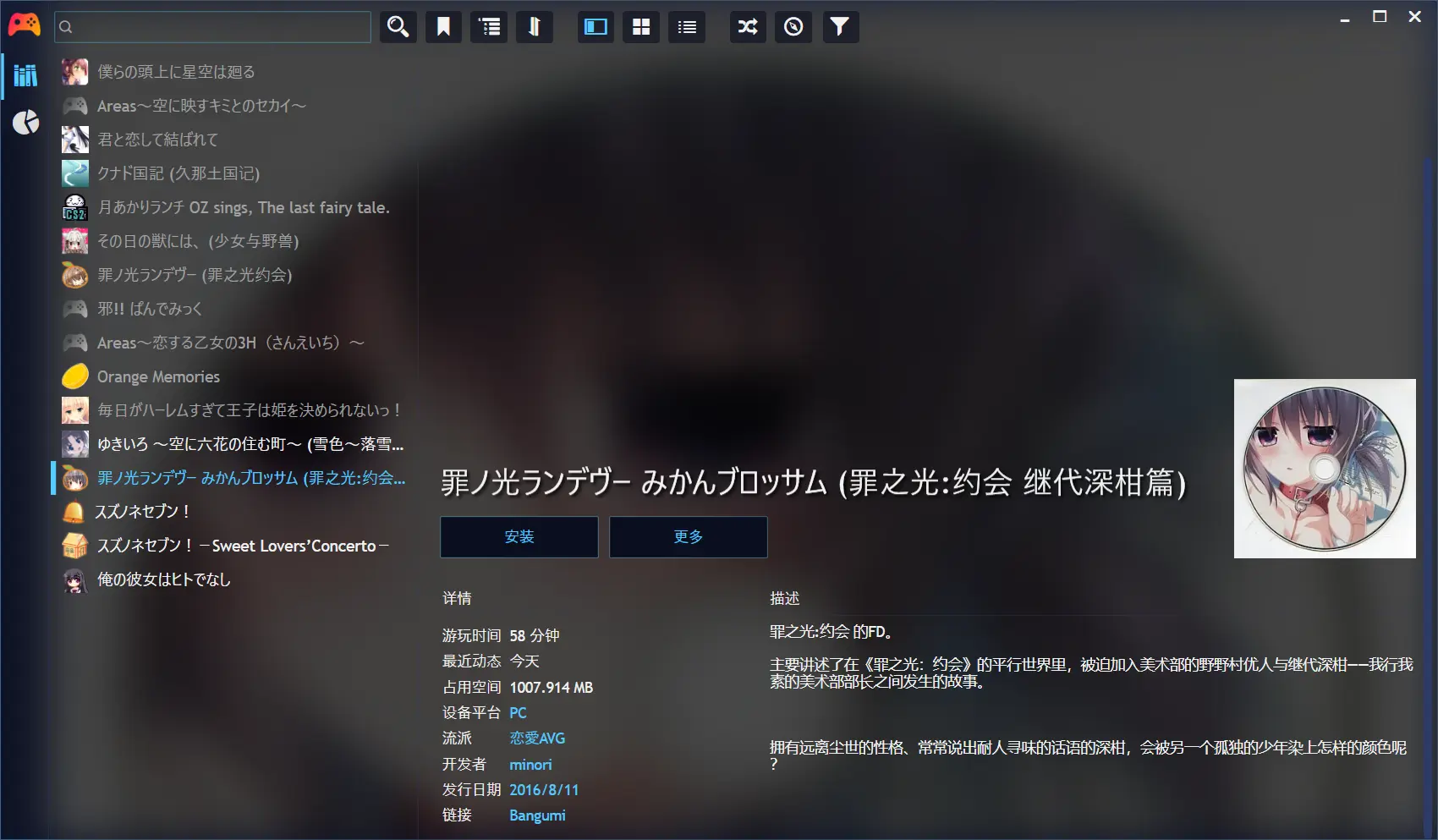
Task: Open the Statistics pie chart view
Action: 25,123
